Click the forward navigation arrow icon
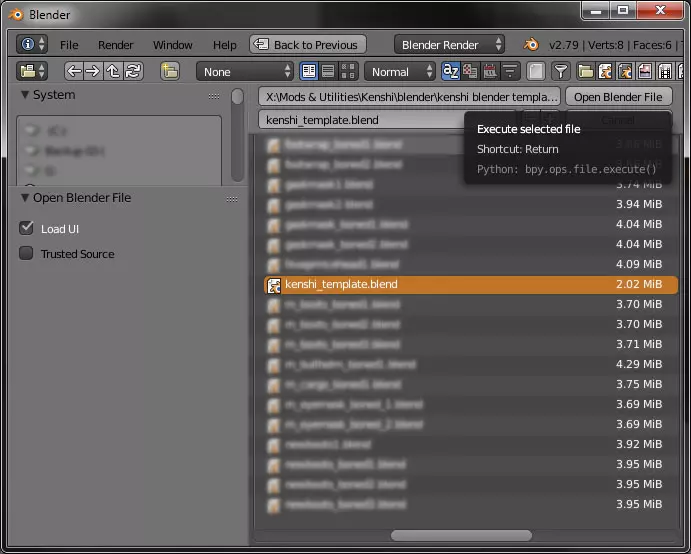 click(x=93, y=71)
